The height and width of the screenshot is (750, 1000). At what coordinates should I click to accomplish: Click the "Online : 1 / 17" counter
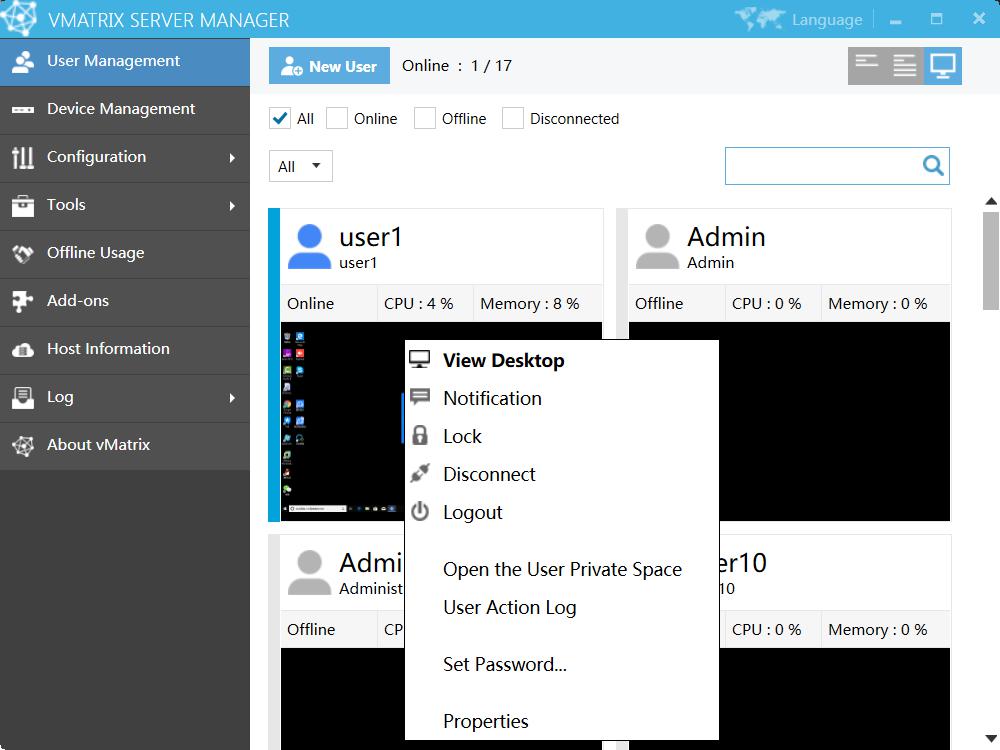pyautogui.click(x=457, y=66)
